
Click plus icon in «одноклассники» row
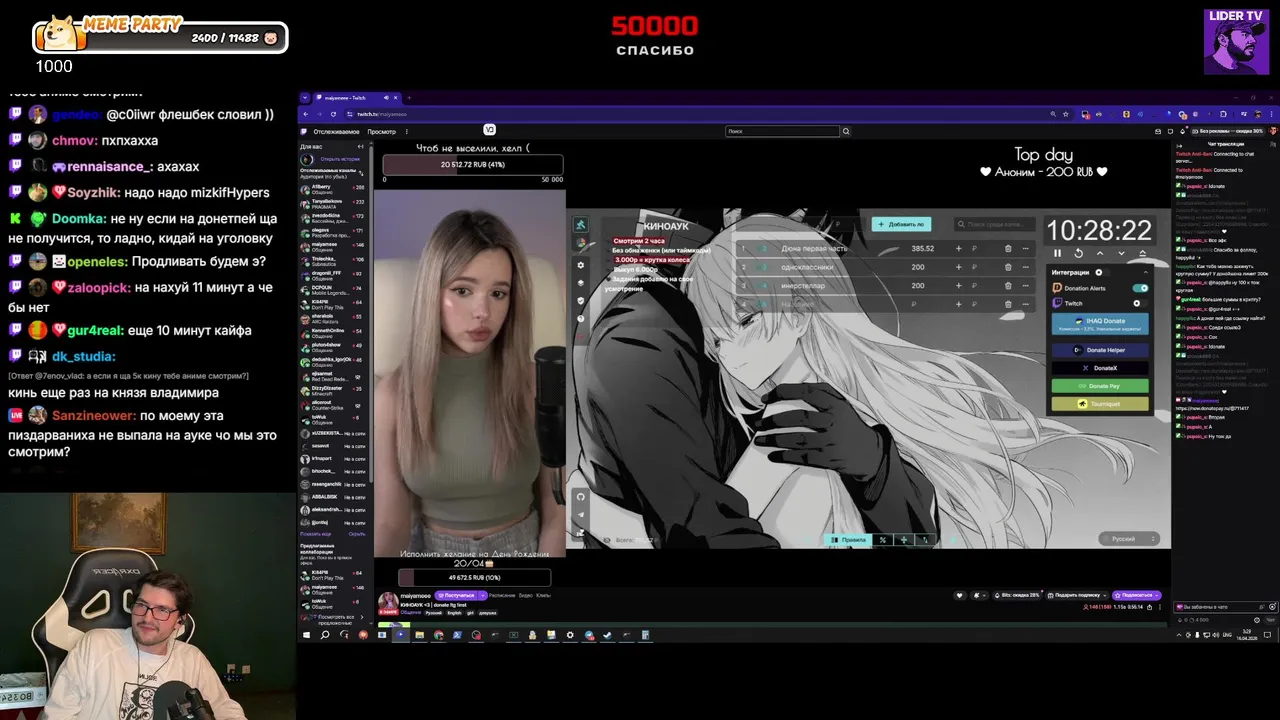click(958, 267)
